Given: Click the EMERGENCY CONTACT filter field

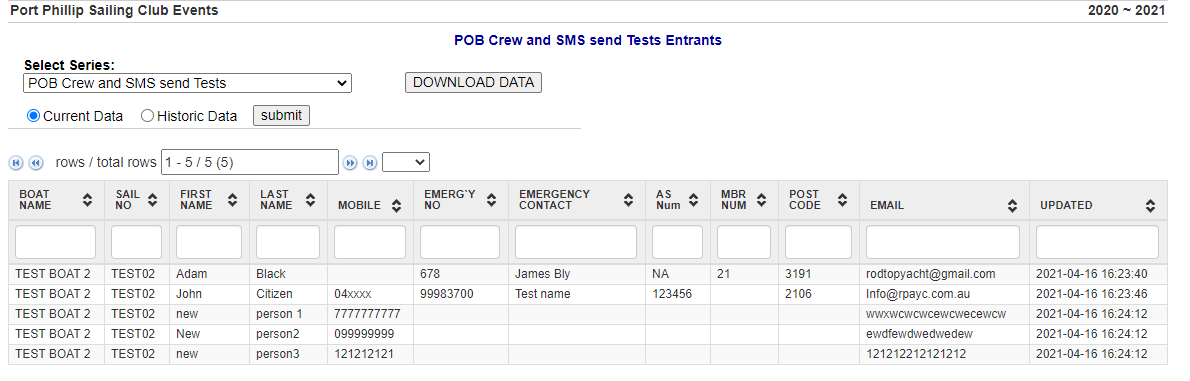Looking at the screenshot, I should (x=576, y=242).
